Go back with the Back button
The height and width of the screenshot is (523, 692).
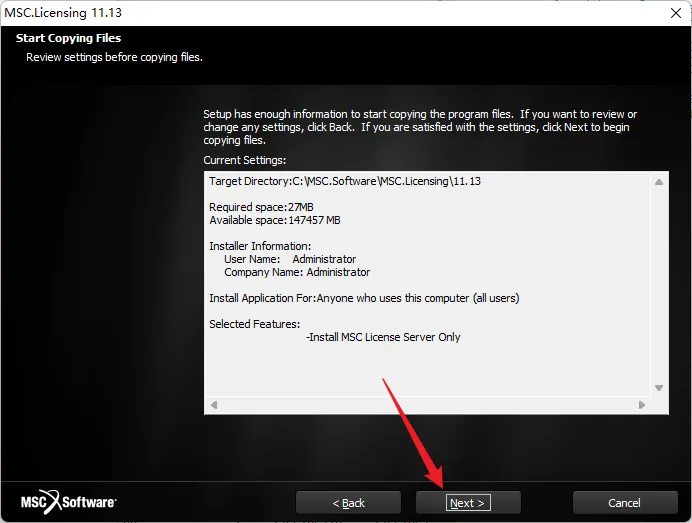click(348, 503)
